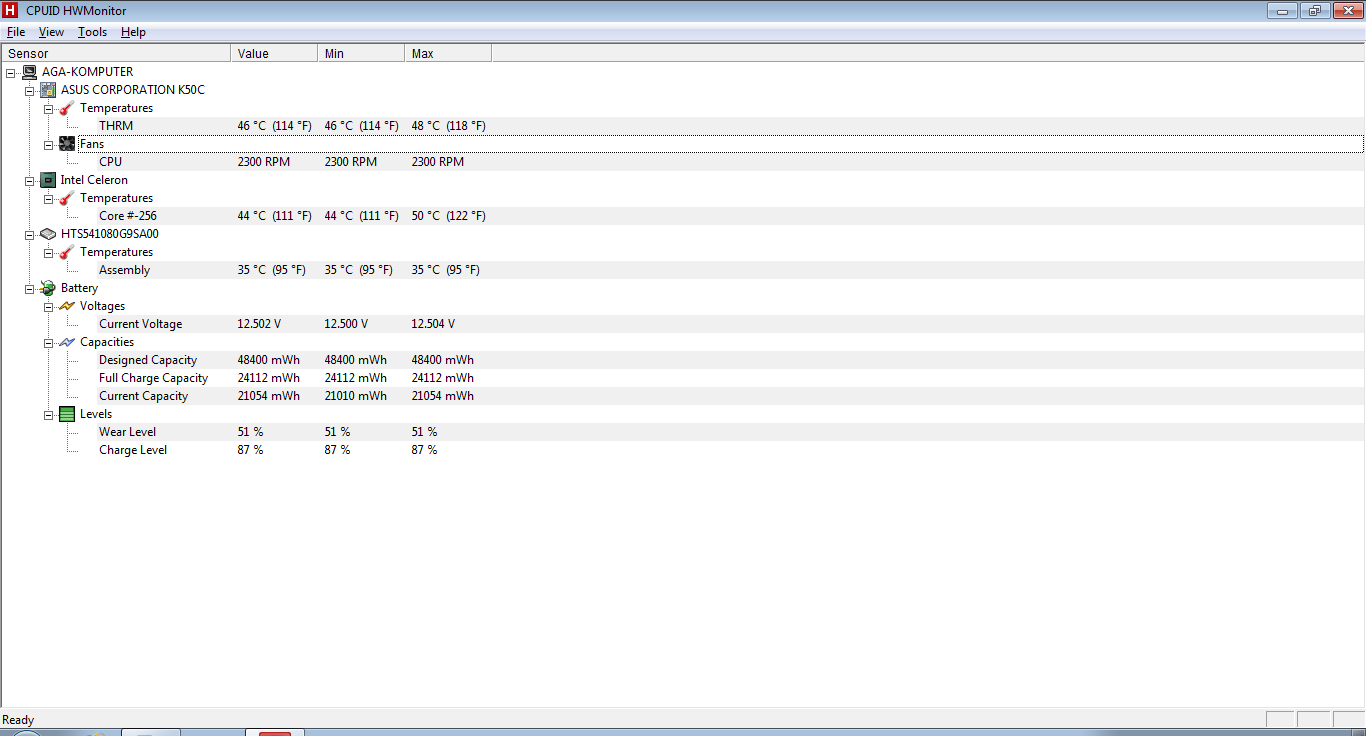Viewport: 1366px width, 736px height.
Task: Click the Intel Celeron processor chip icon
Action: coord(48,180)
